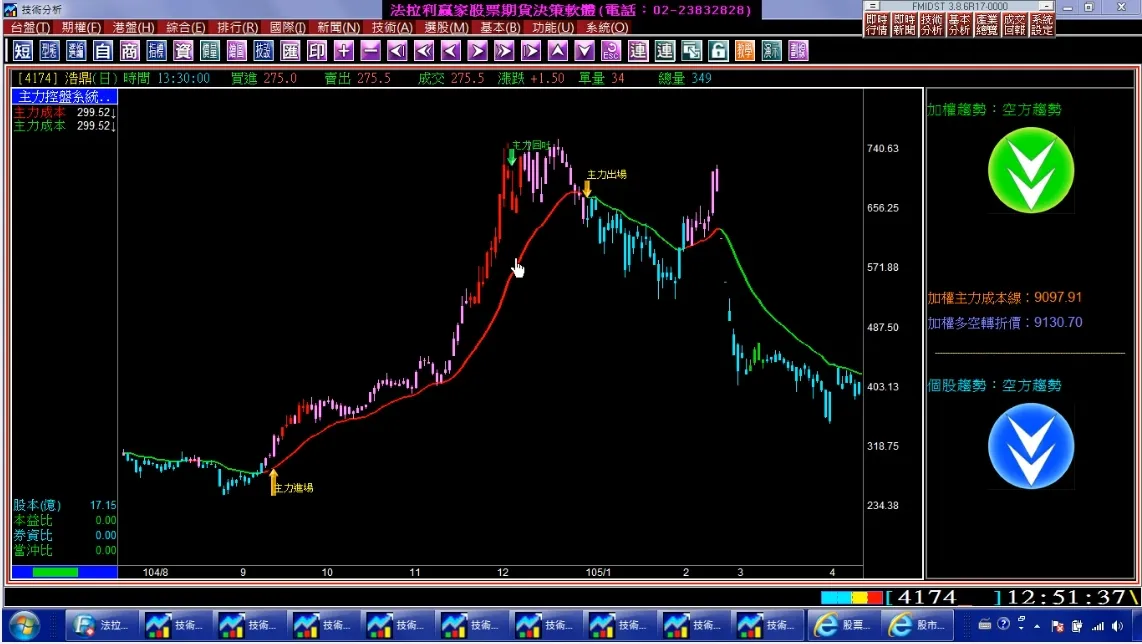The height and width of the screenshot is (644, 1142).
Task: Click the 匯 export toolbar icon
Action: pos(290,51)
